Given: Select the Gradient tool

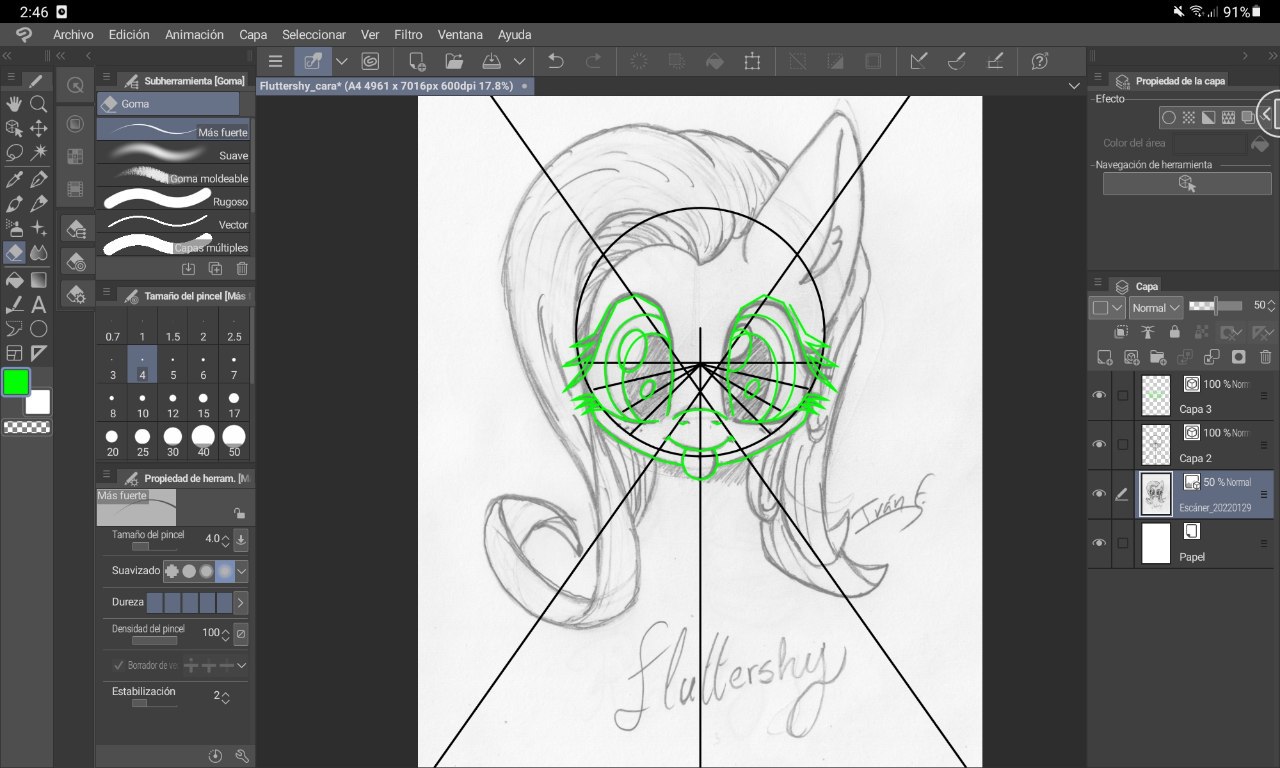Looking at the screenshot, I should pos(39,279).
